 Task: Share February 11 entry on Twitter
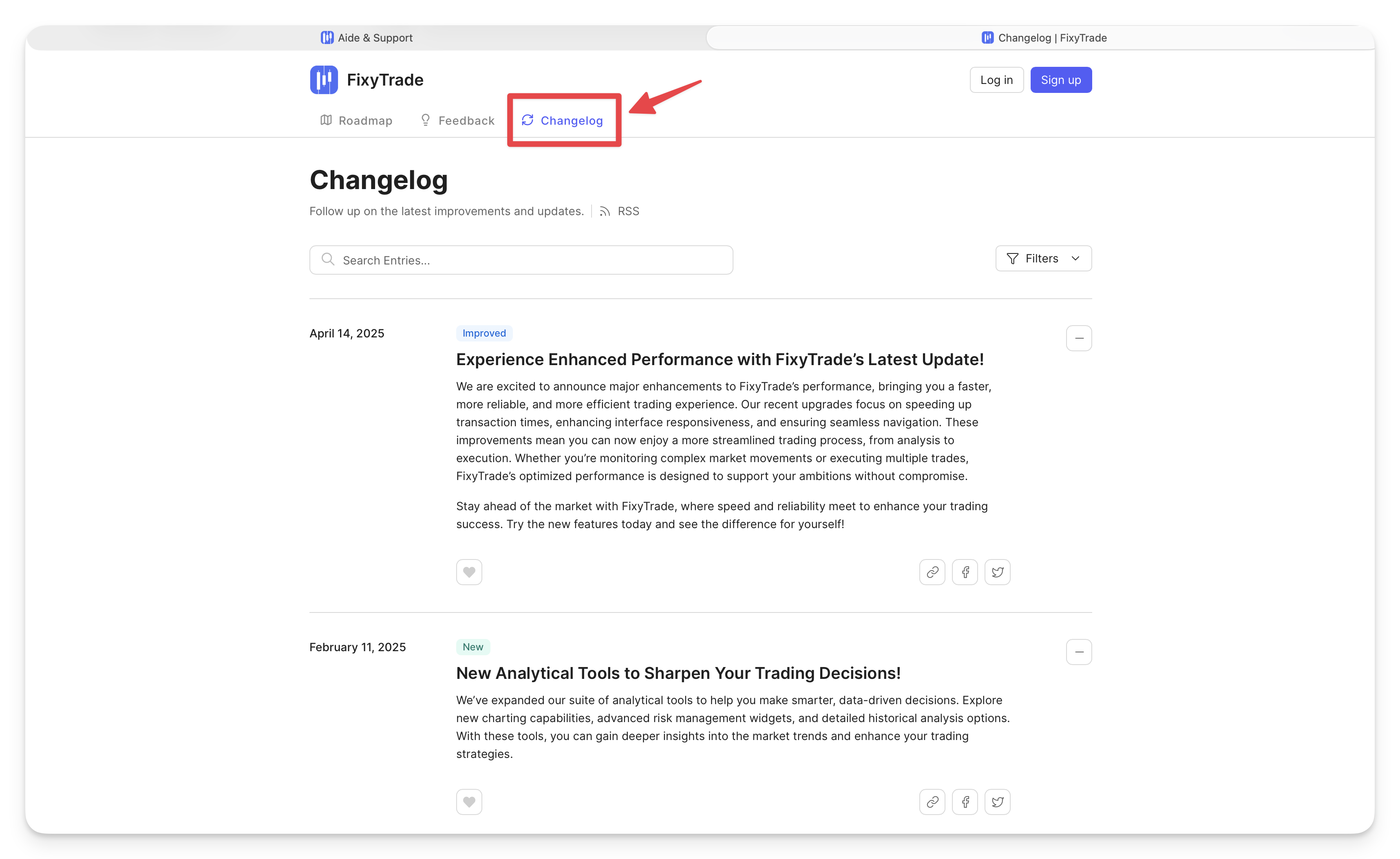click(997, 802)
